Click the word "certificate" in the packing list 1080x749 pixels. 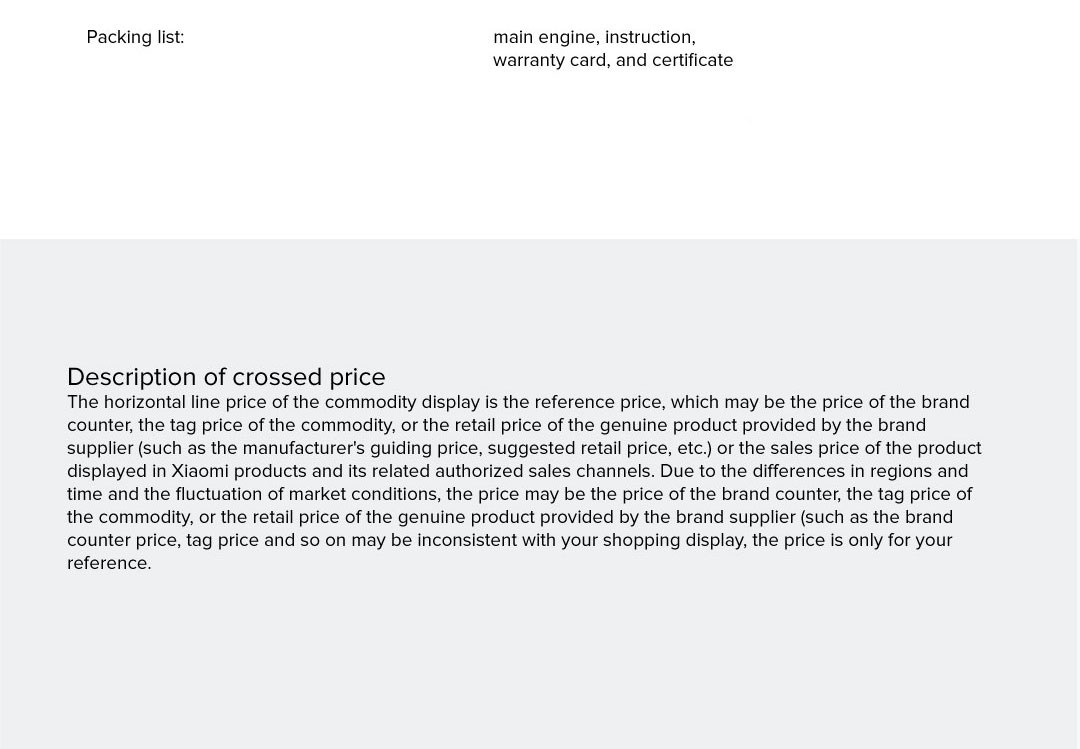tap(692, 60)
